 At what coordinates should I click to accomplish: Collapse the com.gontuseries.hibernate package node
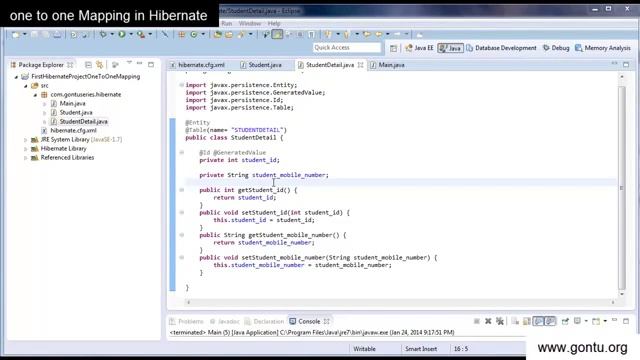tap(35, 95)
